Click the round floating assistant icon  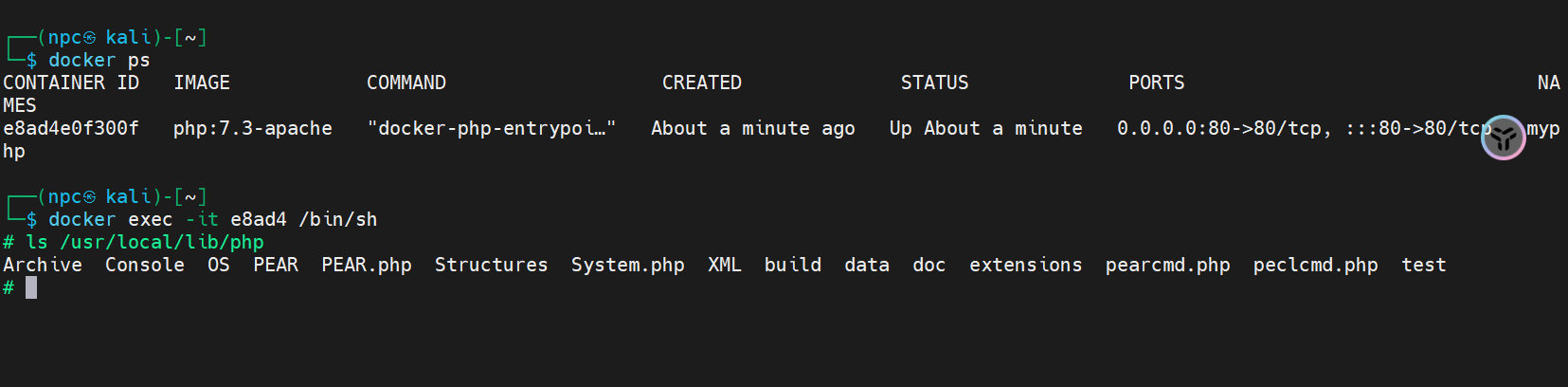pos(1503,138)
